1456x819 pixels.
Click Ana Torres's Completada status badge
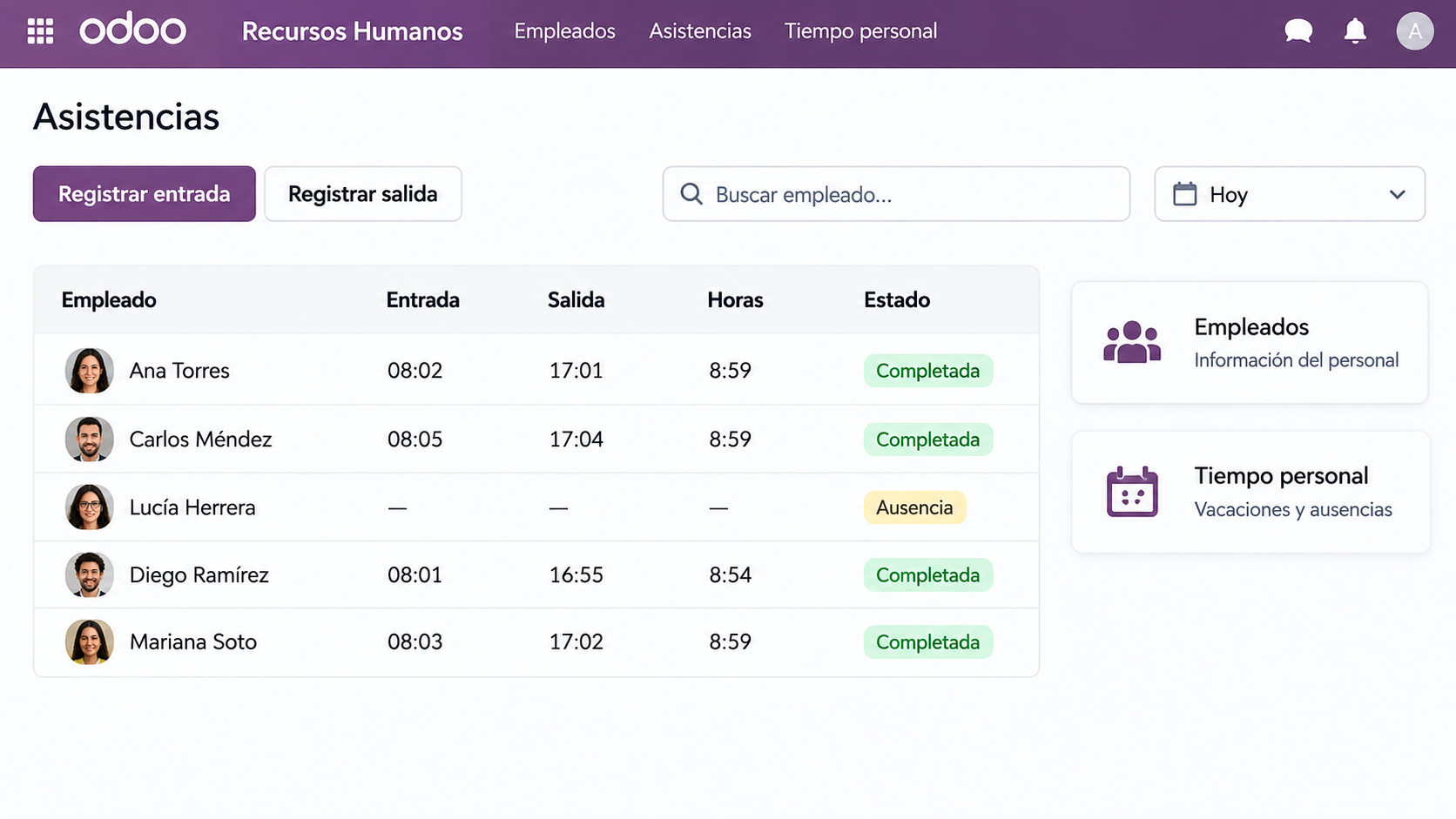928,371
